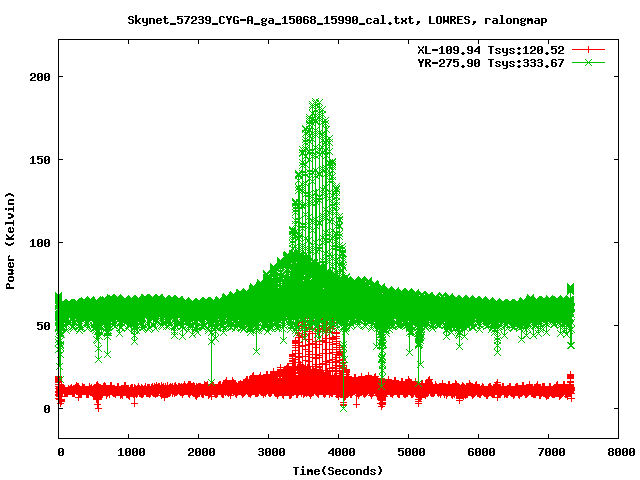
Task: Click the green legend line sample
Action: click(588, 62)
